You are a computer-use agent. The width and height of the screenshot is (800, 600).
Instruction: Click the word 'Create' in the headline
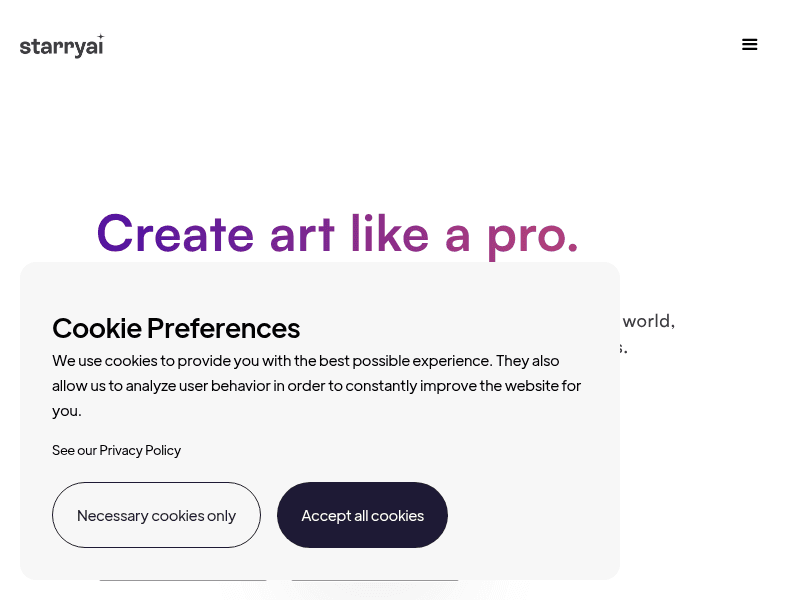(x=175, y=234)
